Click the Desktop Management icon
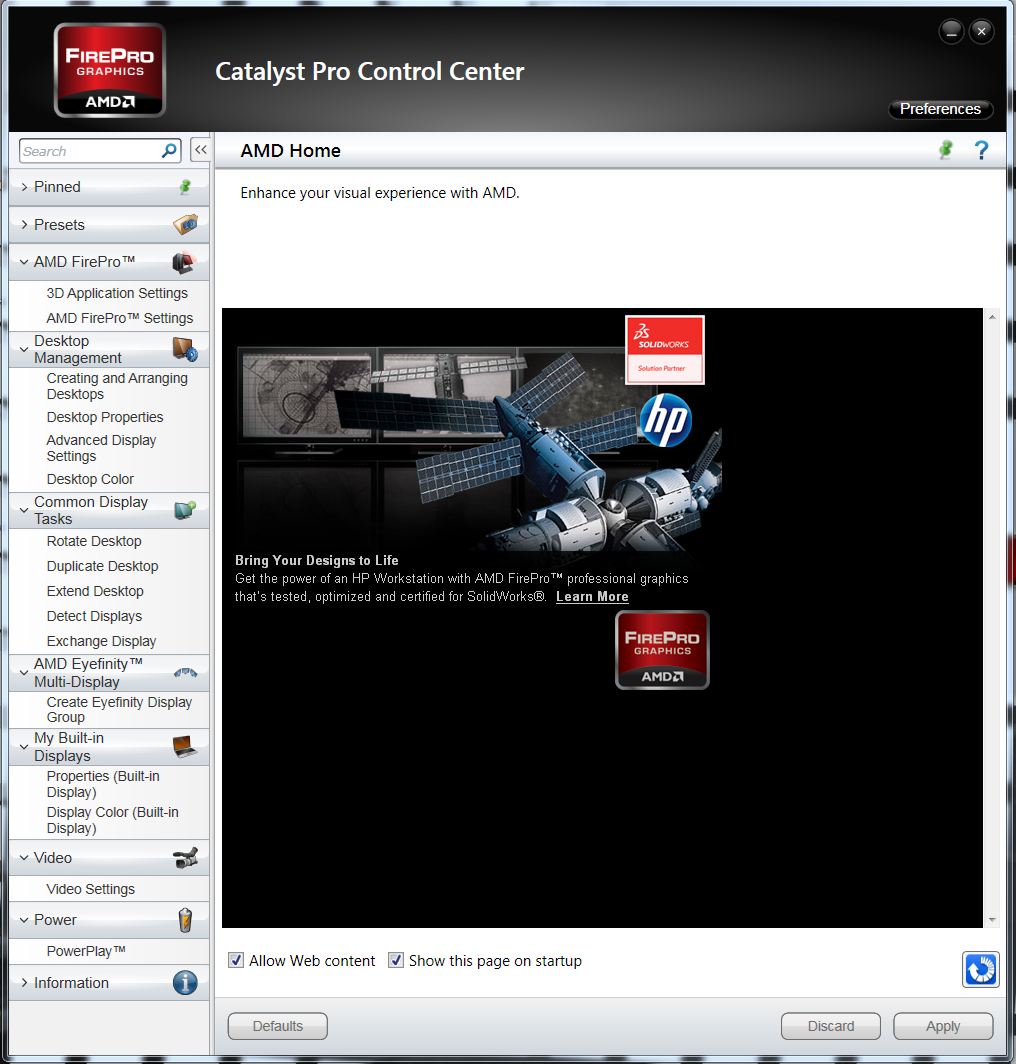The image size is (1016, 1064). (185, 349)
